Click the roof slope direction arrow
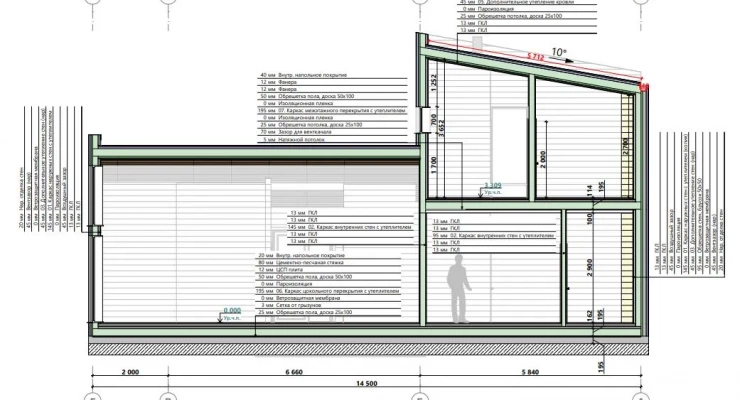Image resolution: width=740 pixels, height=400 pixels. [x=564, y=60]
